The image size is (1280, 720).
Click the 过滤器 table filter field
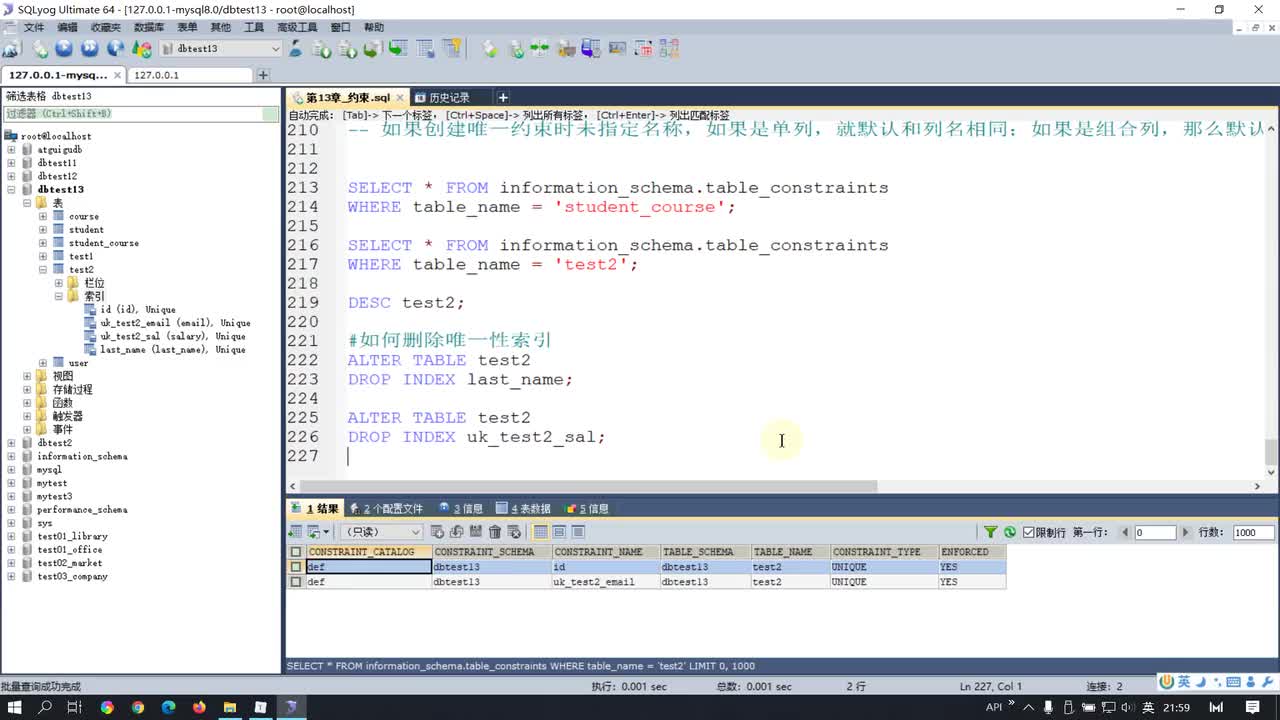pos(141,114)
